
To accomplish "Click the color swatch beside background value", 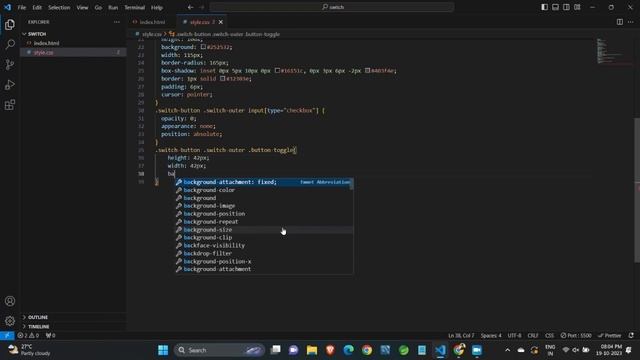I will (203, 47).
